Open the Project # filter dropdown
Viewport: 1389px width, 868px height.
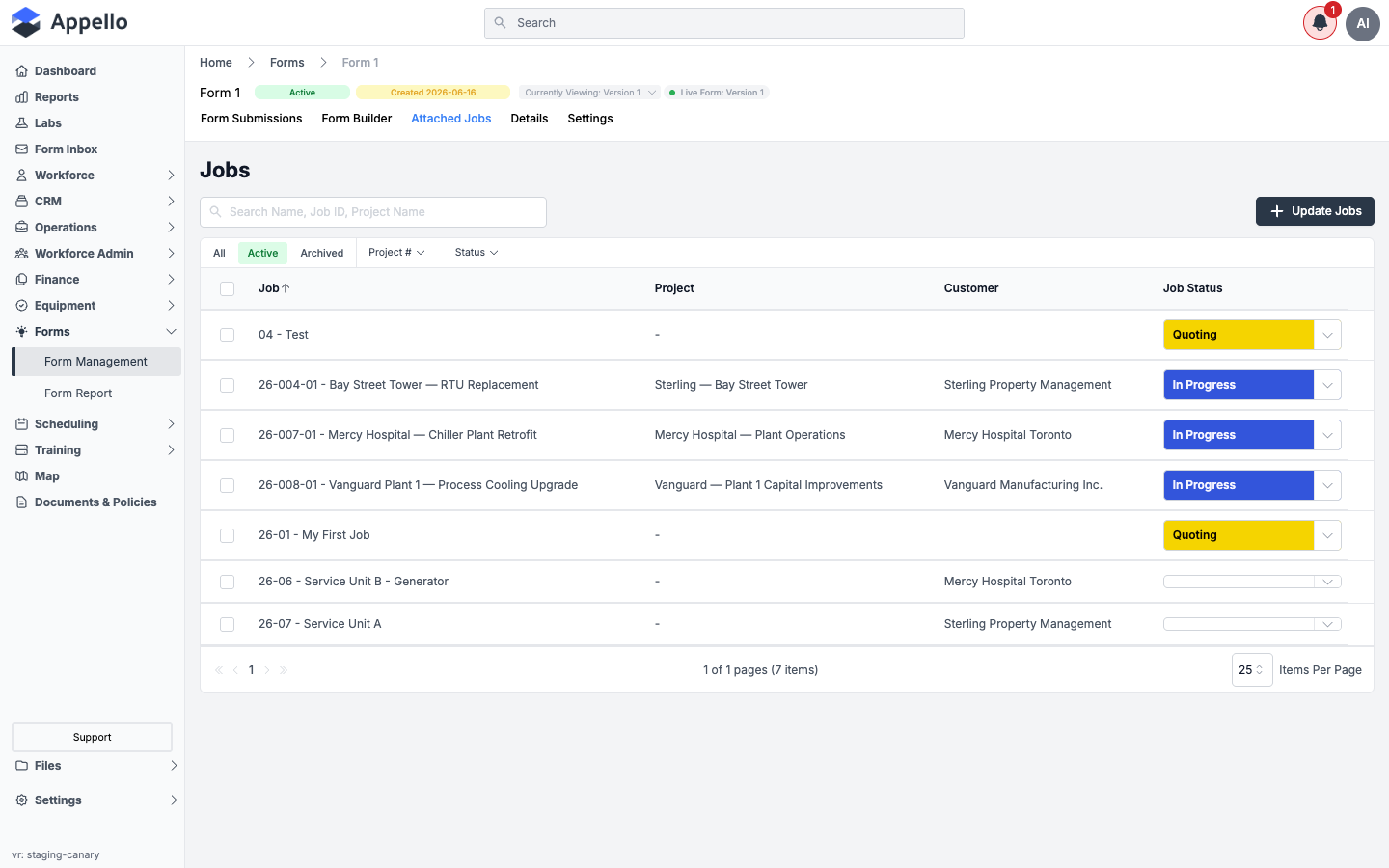[396, 253]
